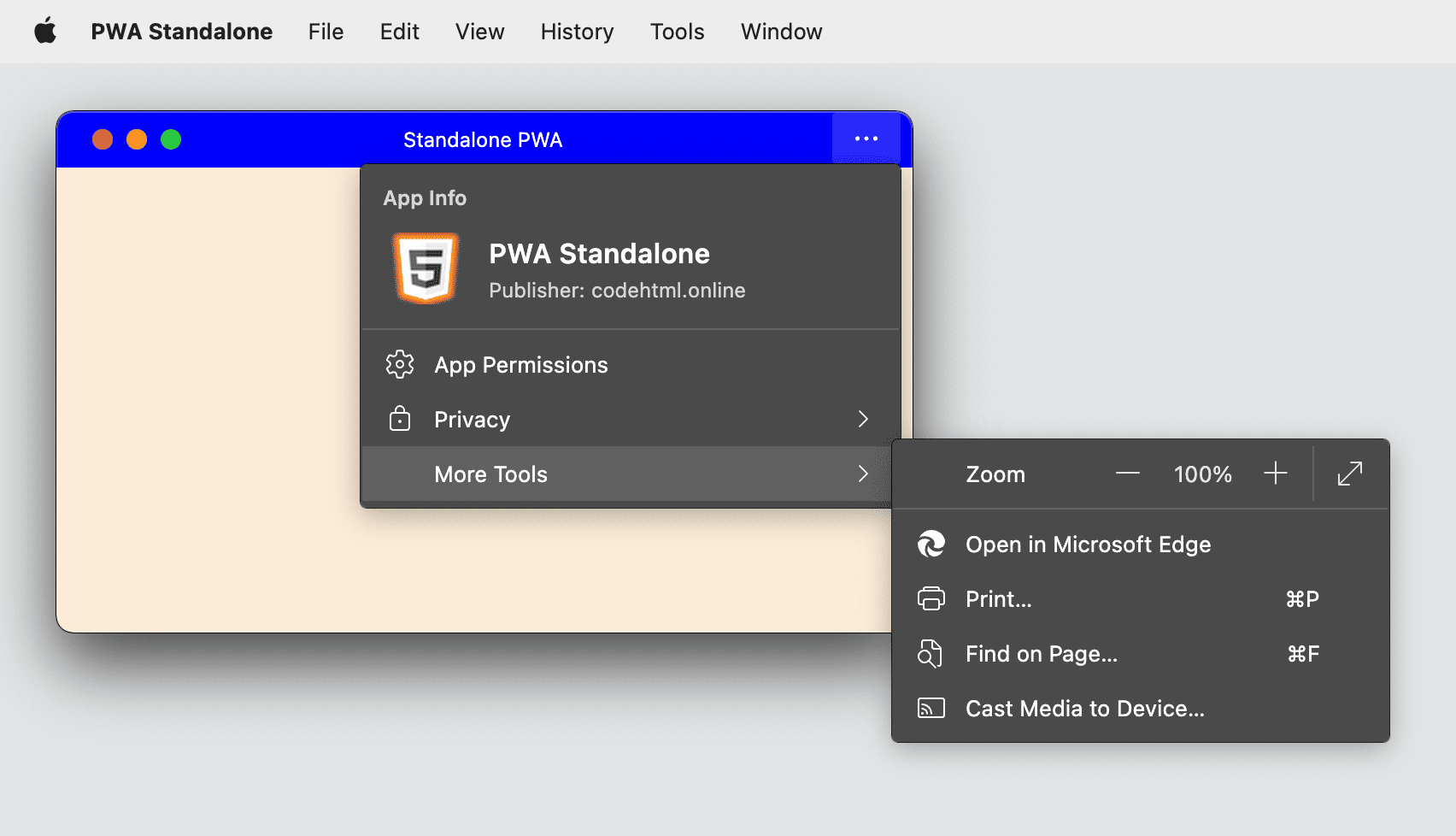Click the 100% zoom level value
This screenshot has height=836, width=1456.
[x=1202, y=474]
